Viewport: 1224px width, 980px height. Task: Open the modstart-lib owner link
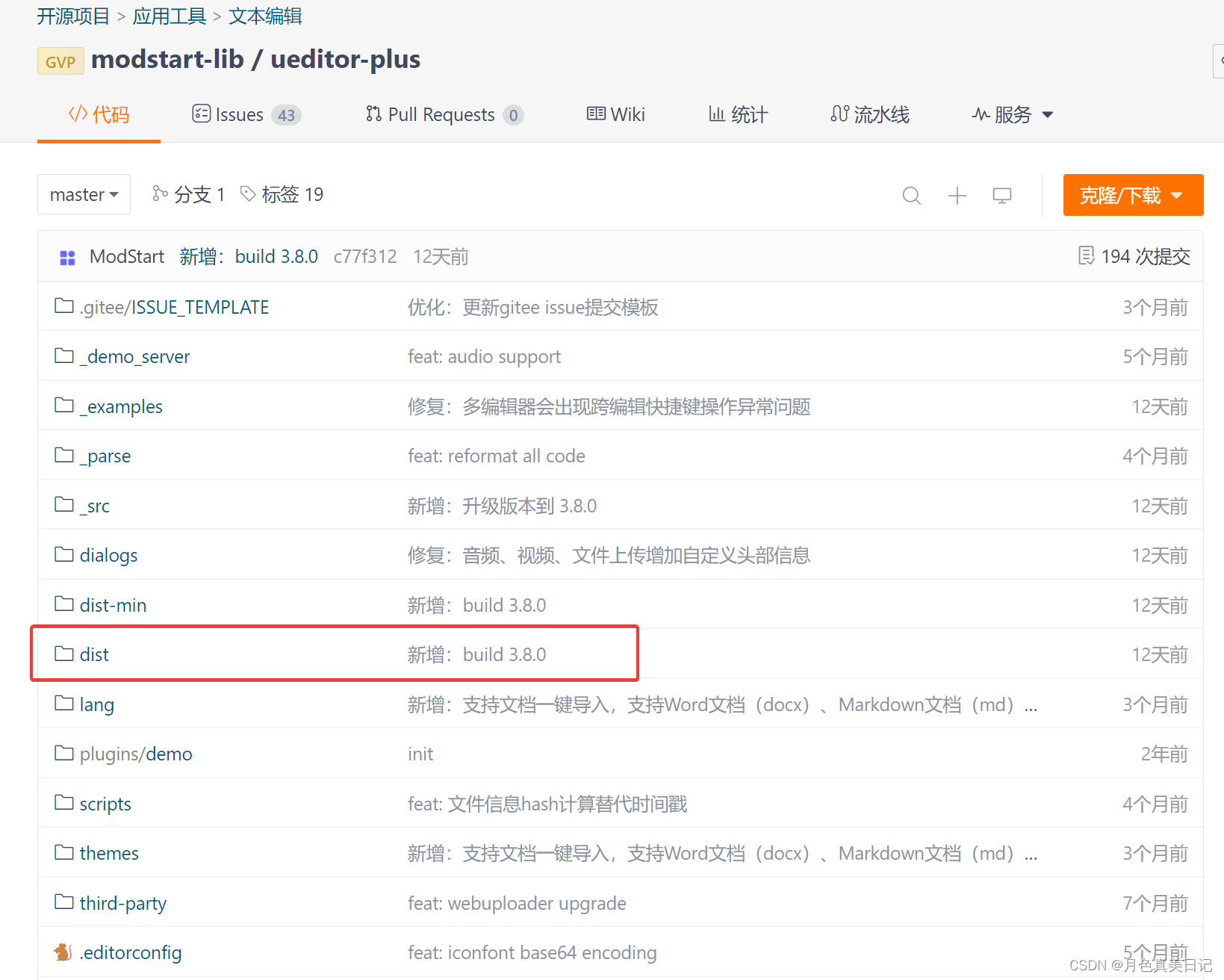[167, 59]
